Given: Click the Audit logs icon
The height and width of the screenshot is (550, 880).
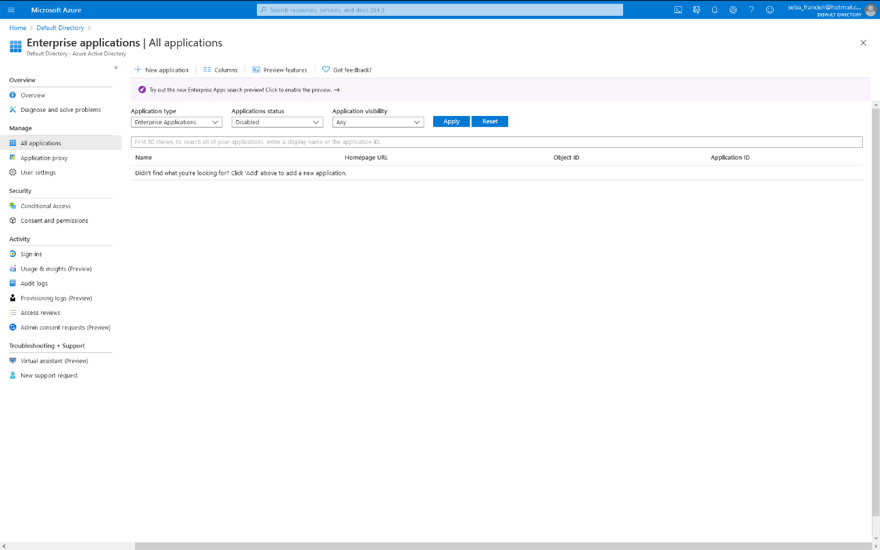Looking at the screenshot, I should coord(13,283).
